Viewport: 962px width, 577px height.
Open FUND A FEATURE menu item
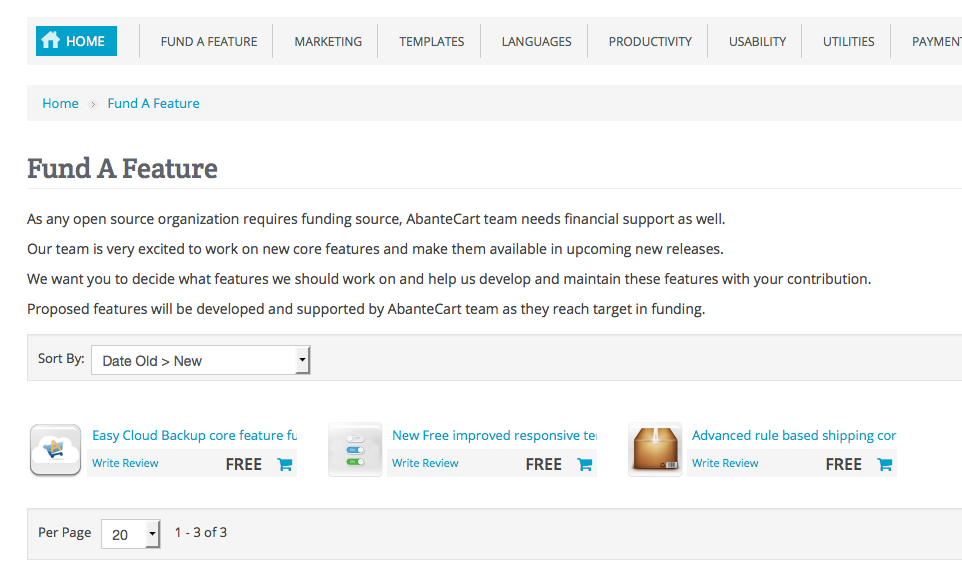(209, 42)
